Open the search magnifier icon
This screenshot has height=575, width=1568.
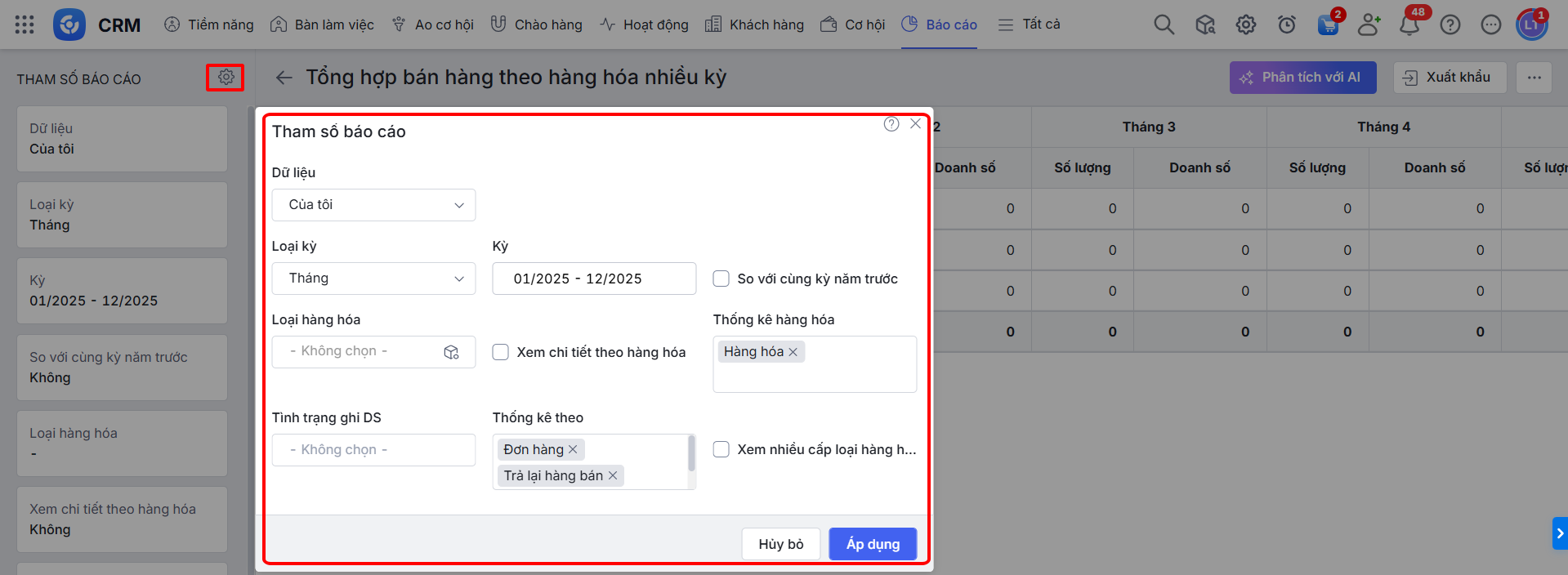(x=1164, y=25)
